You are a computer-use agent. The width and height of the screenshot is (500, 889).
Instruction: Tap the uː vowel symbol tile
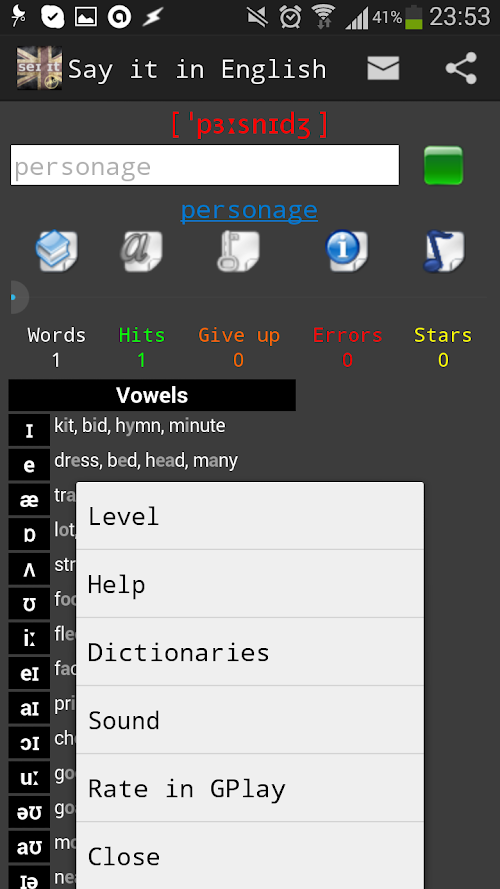pos(29,777)
